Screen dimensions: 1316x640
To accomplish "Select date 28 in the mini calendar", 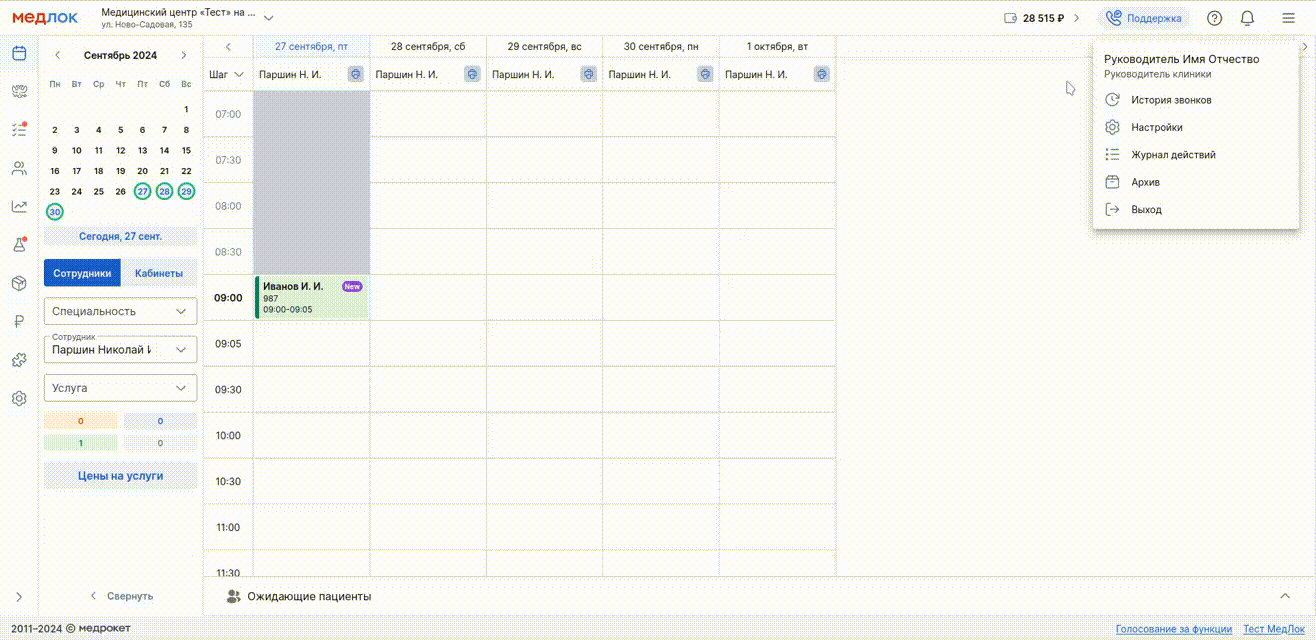I will (164, 191).
